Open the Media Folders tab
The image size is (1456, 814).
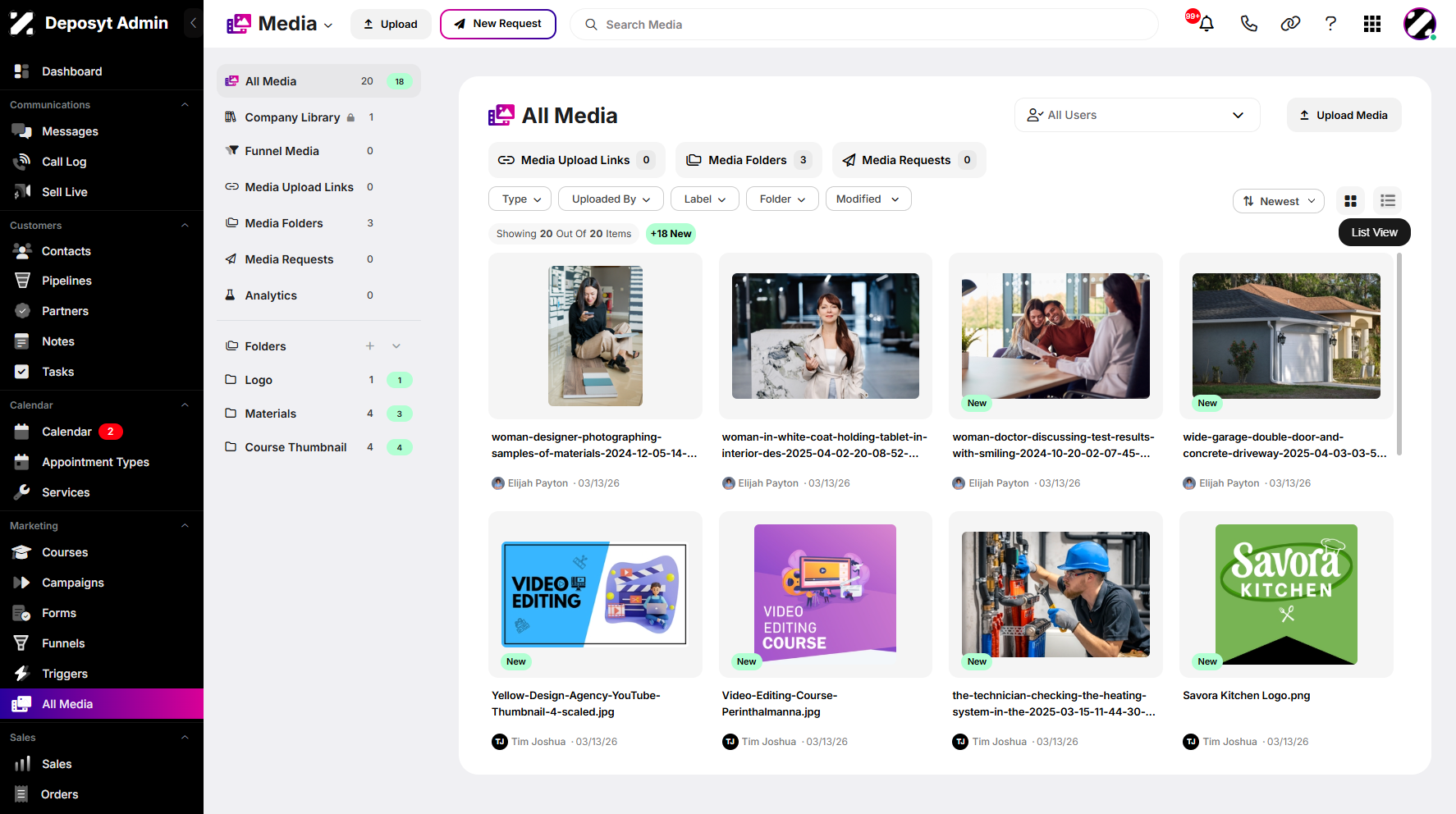pyautogui.click(x=748, y=160)
